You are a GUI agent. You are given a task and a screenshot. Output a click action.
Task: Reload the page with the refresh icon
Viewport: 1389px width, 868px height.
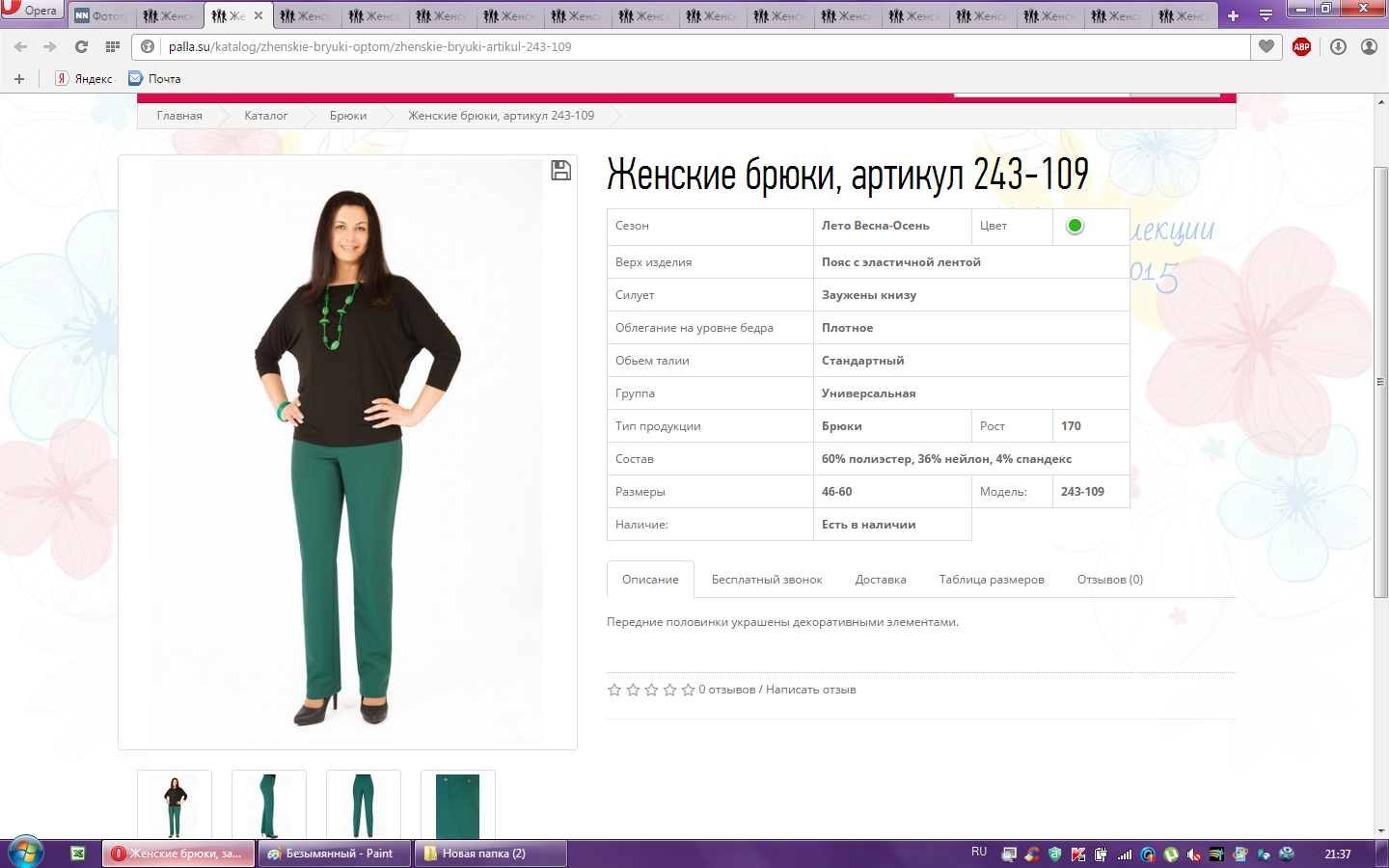pyautogui.click(x=81, y=46)
